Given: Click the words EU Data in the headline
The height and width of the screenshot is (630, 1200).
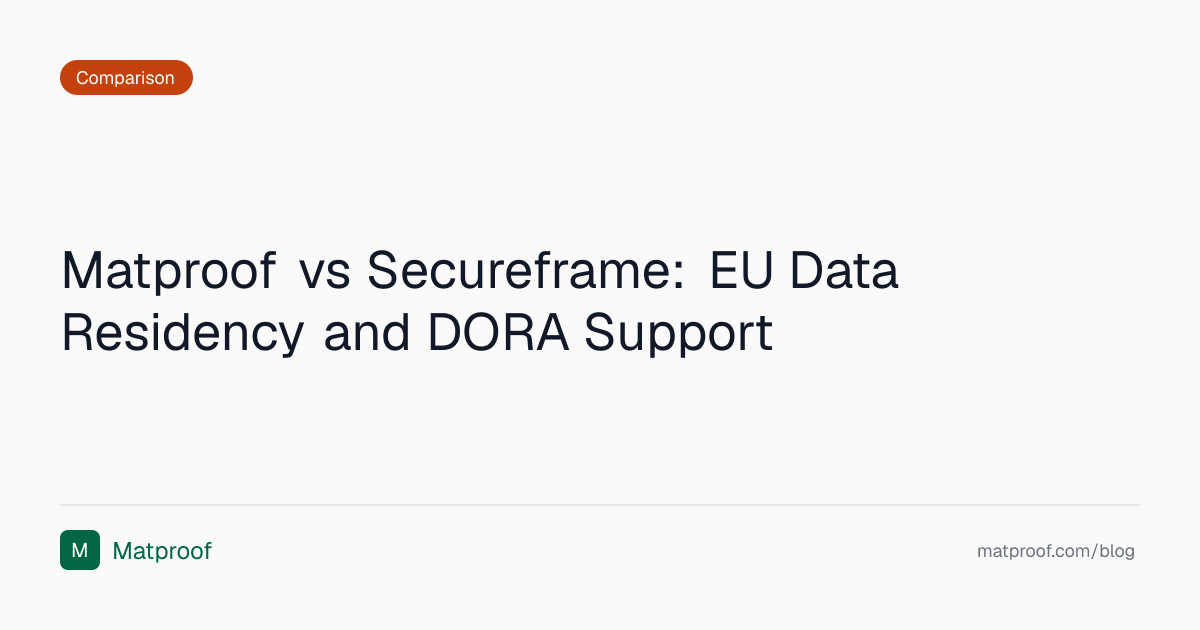Looking at the screenshot, I should pos(804,271).
